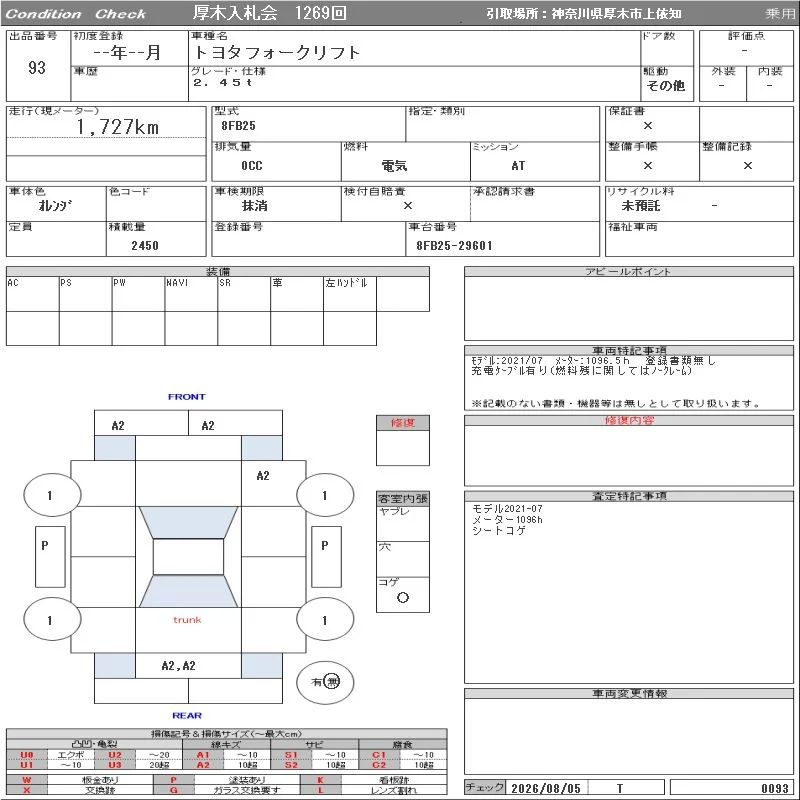Image resolution: width=800 pixels, height=800 pixels.
Task: Click the REAR label on the diagram
Action: (x=187, y=715)
